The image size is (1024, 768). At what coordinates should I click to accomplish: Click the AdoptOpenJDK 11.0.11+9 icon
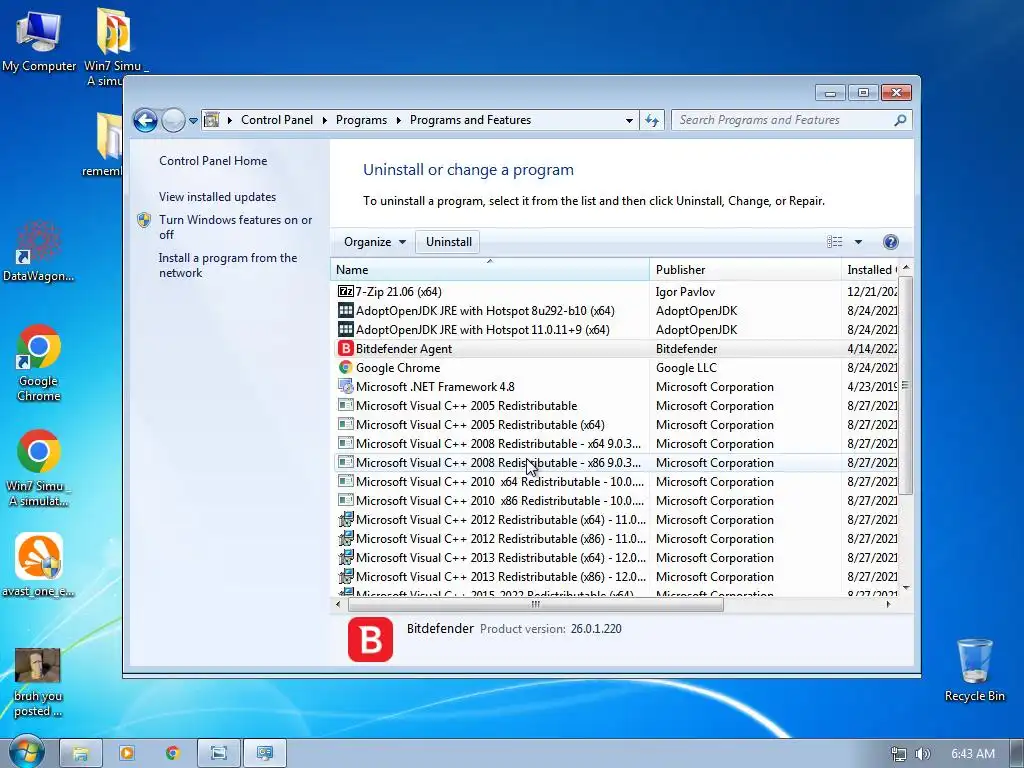(345, 329)
